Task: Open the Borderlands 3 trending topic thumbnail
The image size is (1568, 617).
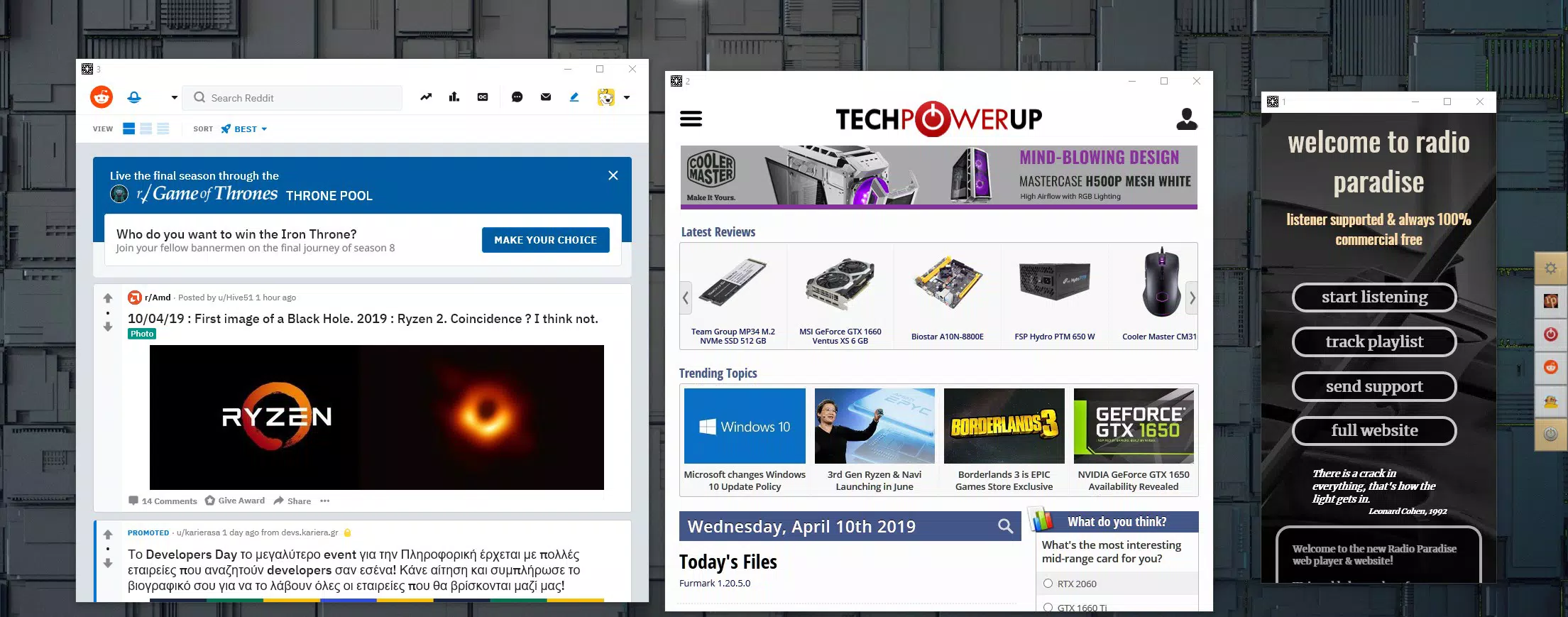Action: click(1004, 426)
